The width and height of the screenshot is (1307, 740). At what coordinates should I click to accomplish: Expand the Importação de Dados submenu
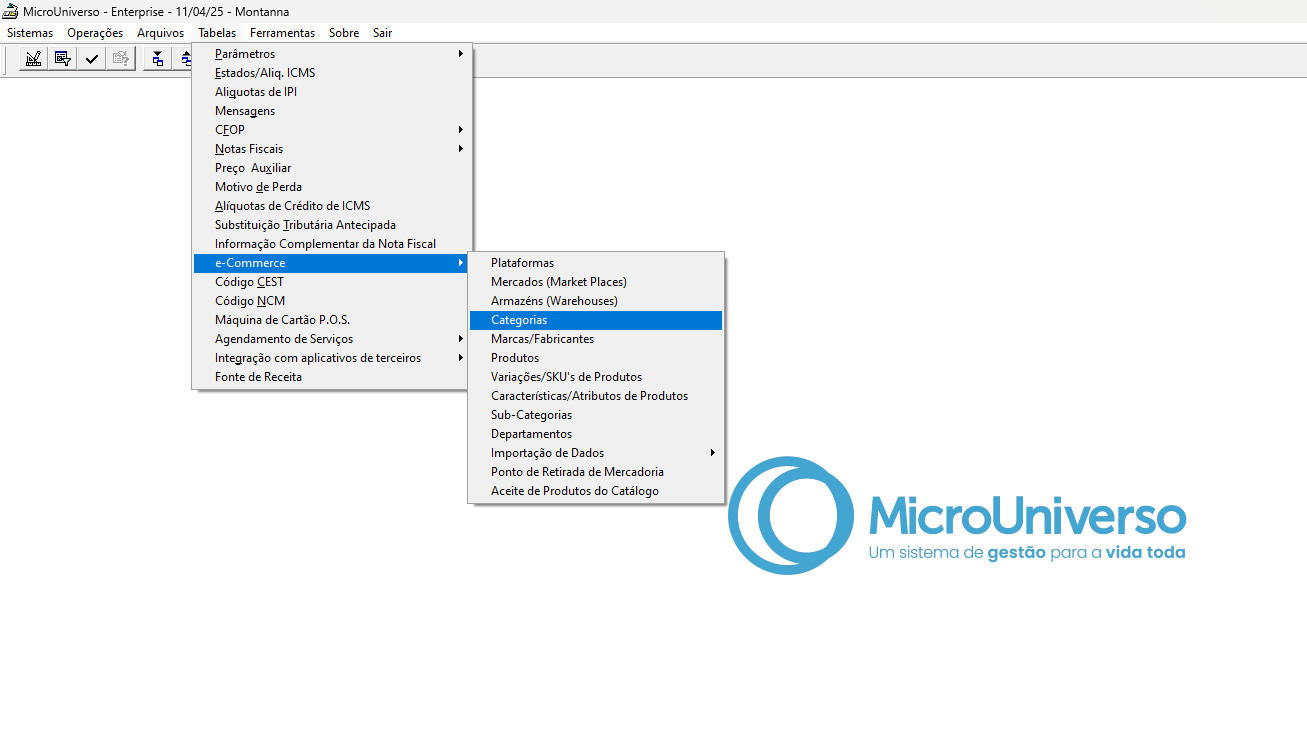click(596, 453)
